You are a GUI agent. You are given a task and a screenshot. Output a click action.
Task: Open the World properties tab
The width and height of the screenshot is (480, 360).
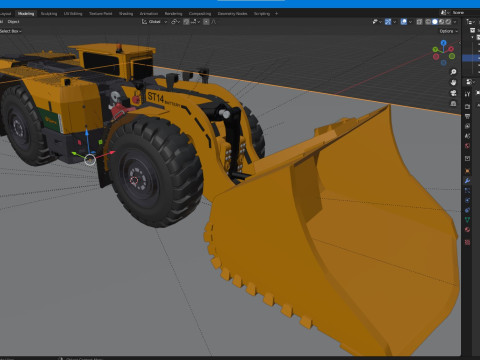pyautogui.click(x=467, y=146)
